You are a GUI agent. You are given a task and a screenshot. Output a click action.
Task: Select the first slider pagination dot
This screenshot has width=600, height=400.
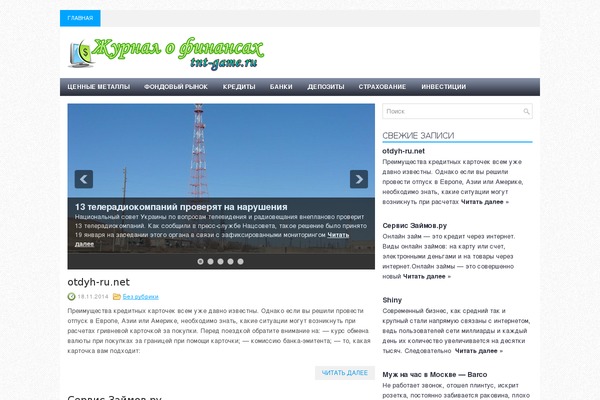201,261
